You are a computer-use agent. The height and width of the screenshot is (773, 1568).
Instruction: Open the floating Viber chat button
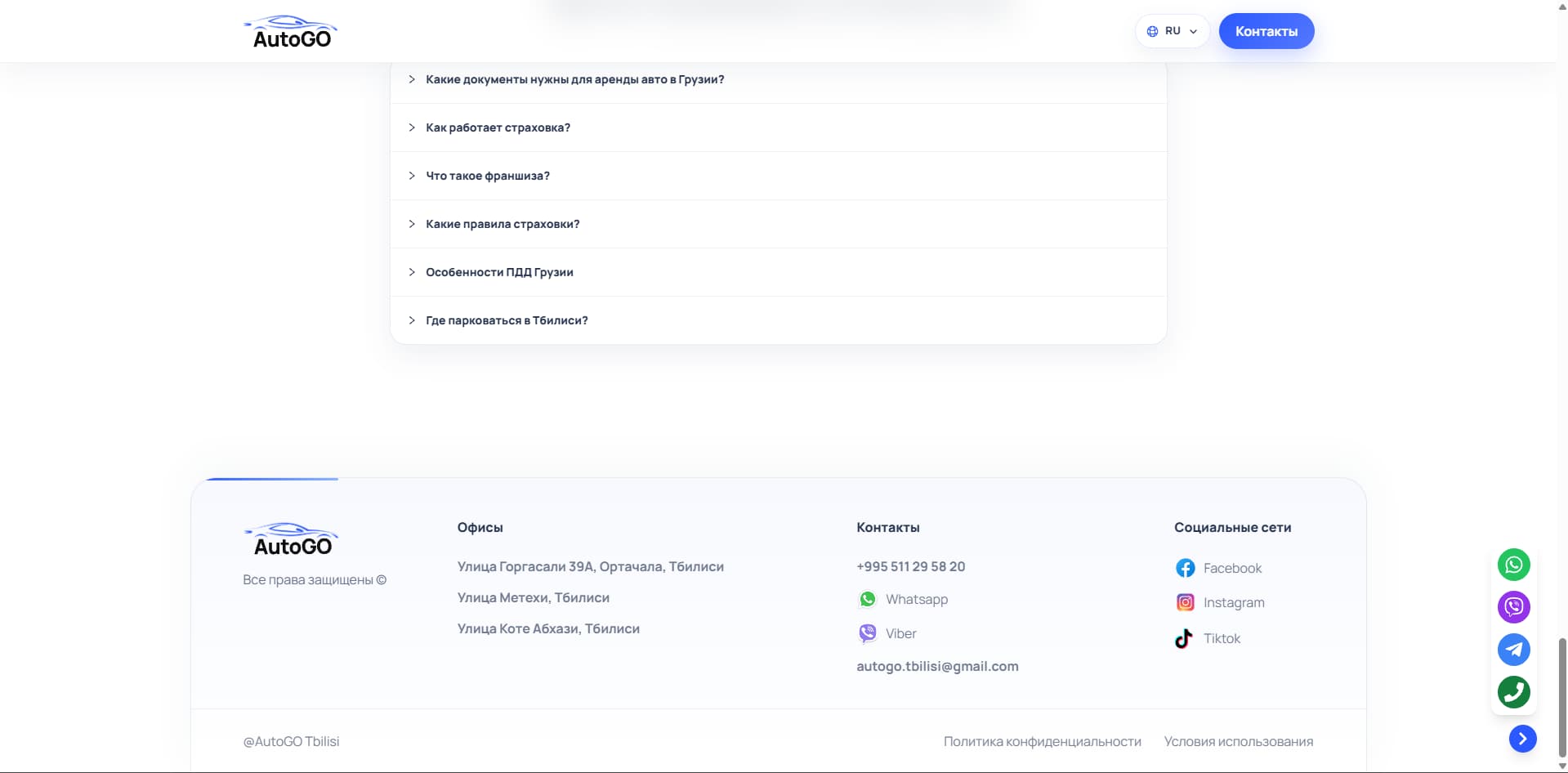1513,607
